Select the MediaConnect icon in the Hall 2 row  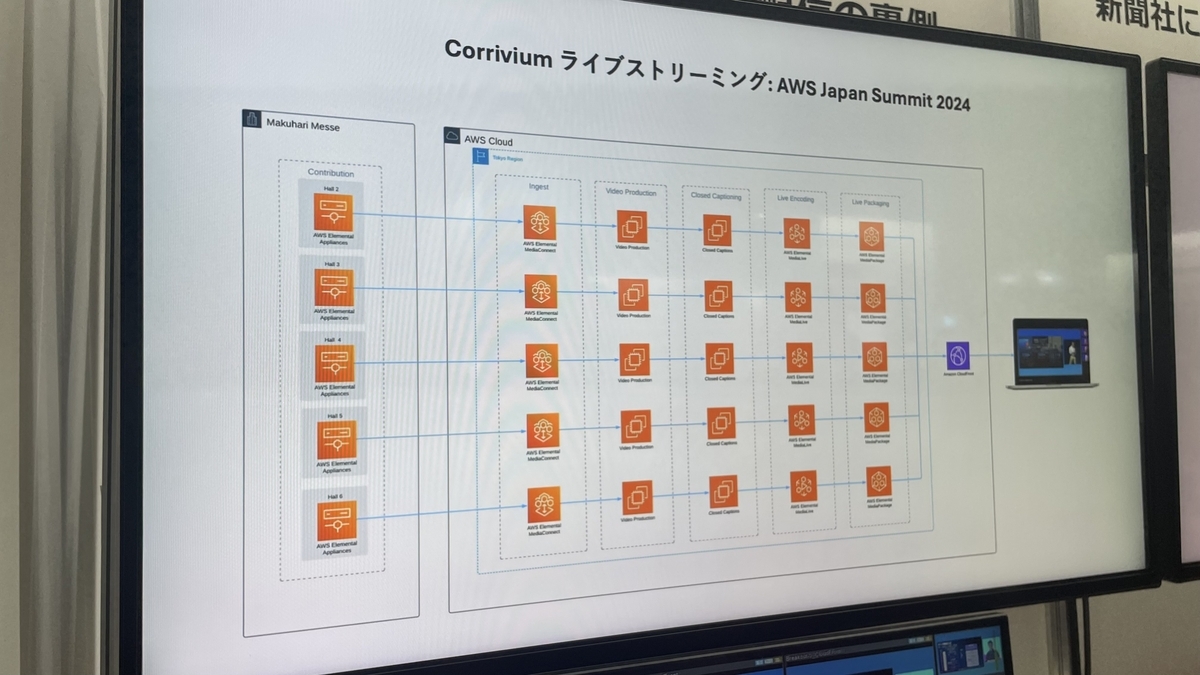click(x=540, y=222)
